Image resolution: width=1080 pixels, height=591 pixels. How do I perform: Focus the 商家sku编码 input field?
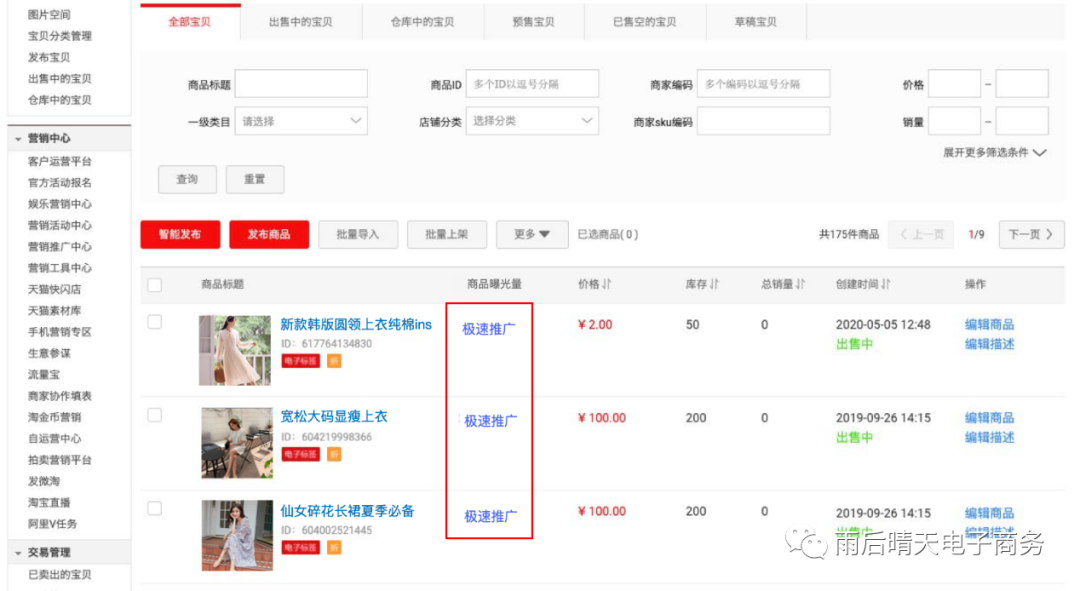pyautogui.click(x=763, y=121)
